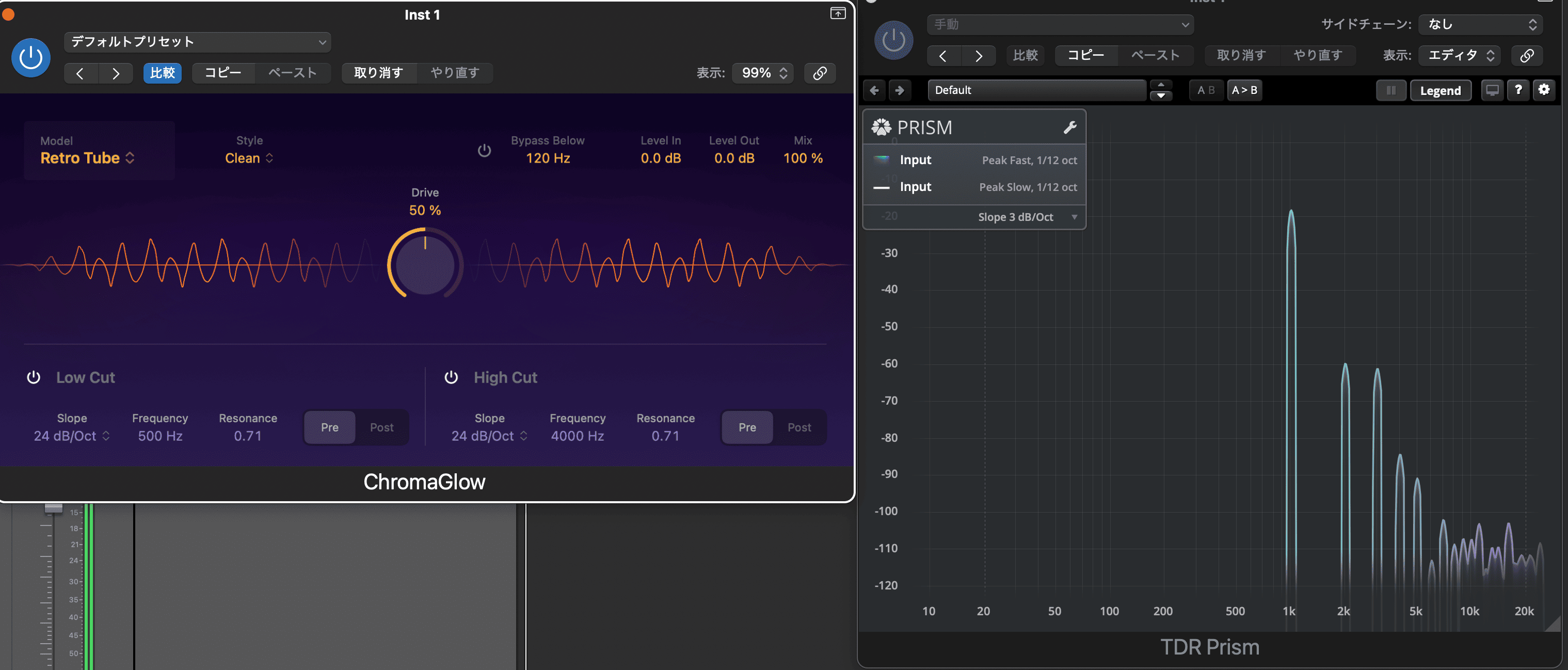Click the link icon in TDR Prism header
The image size is (1568, 670).
pyautogui.click(x=1527, y=55)
